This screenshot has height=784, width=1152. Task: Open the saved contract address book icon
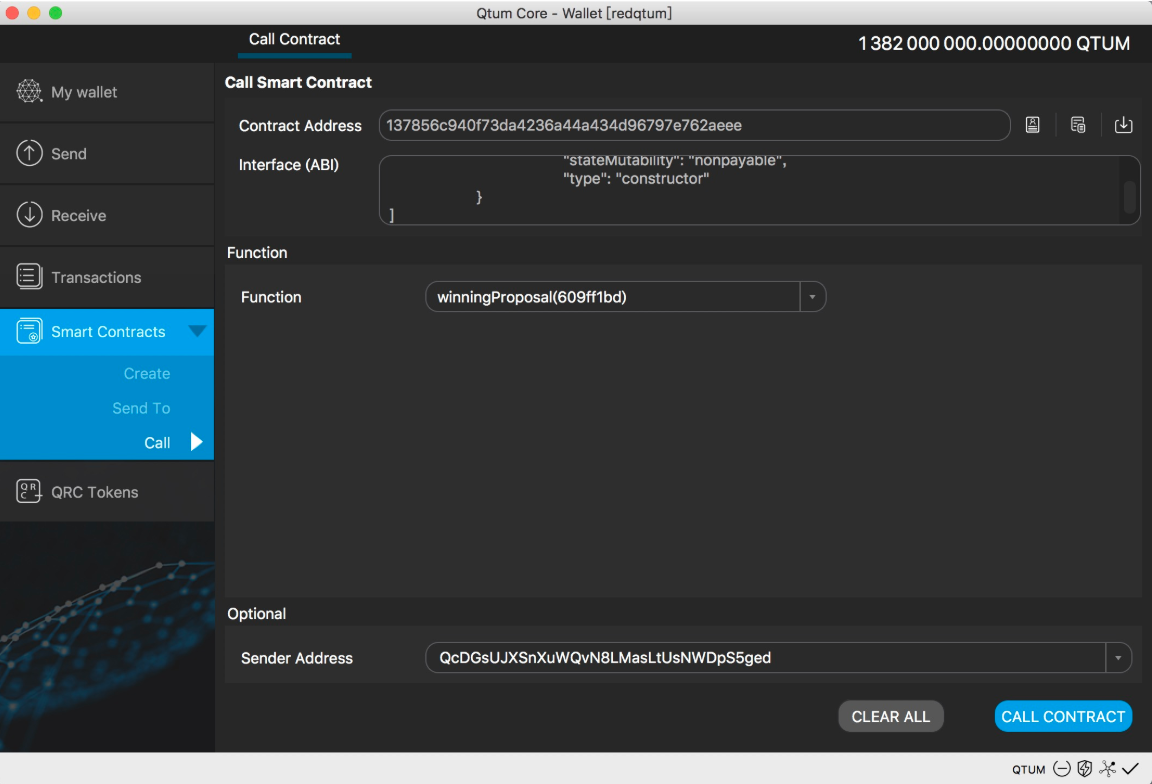(1032, 125)
